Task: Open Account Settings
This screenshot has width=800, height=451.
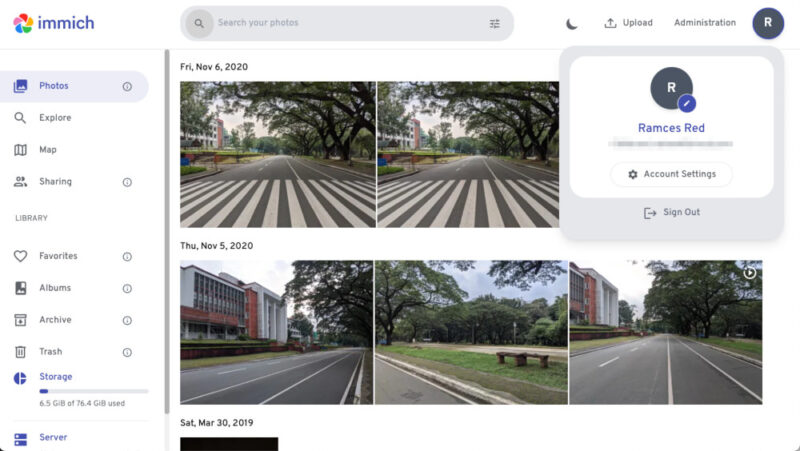Action: coord(671,174)
